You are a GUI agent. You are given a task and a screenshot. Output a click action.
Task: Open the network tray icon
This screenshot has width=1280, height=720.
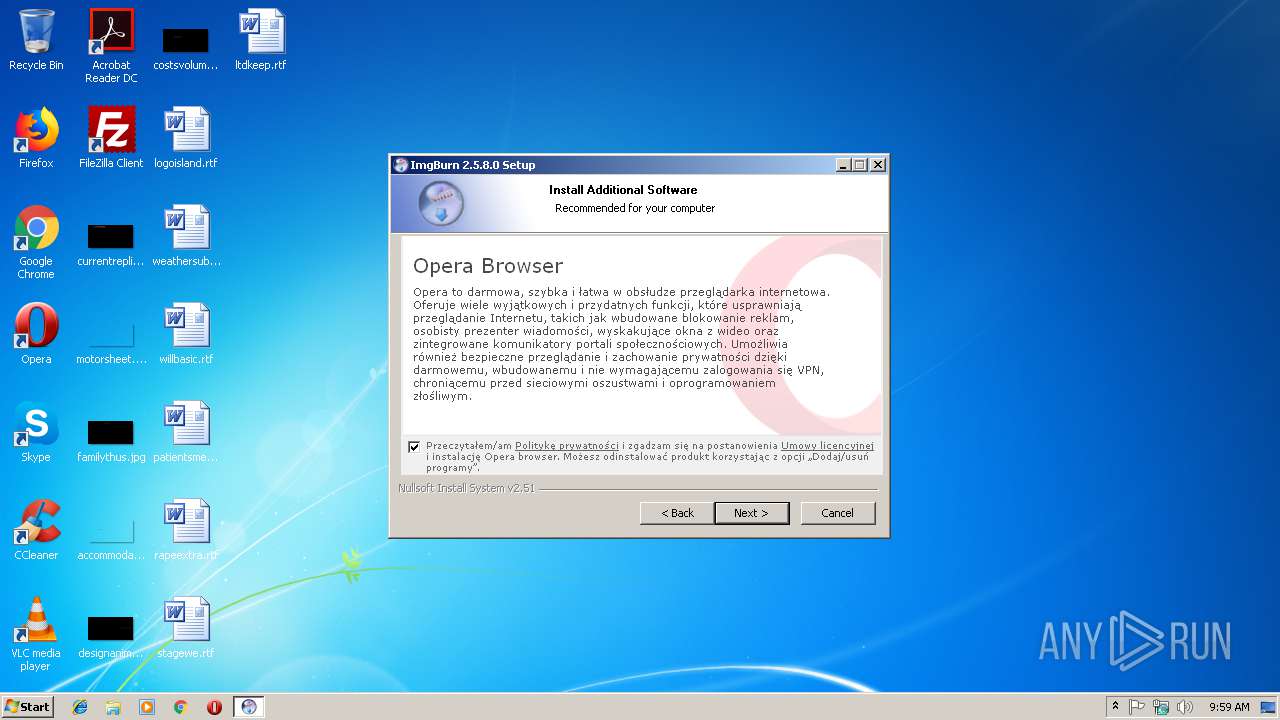click(1161, 707)
